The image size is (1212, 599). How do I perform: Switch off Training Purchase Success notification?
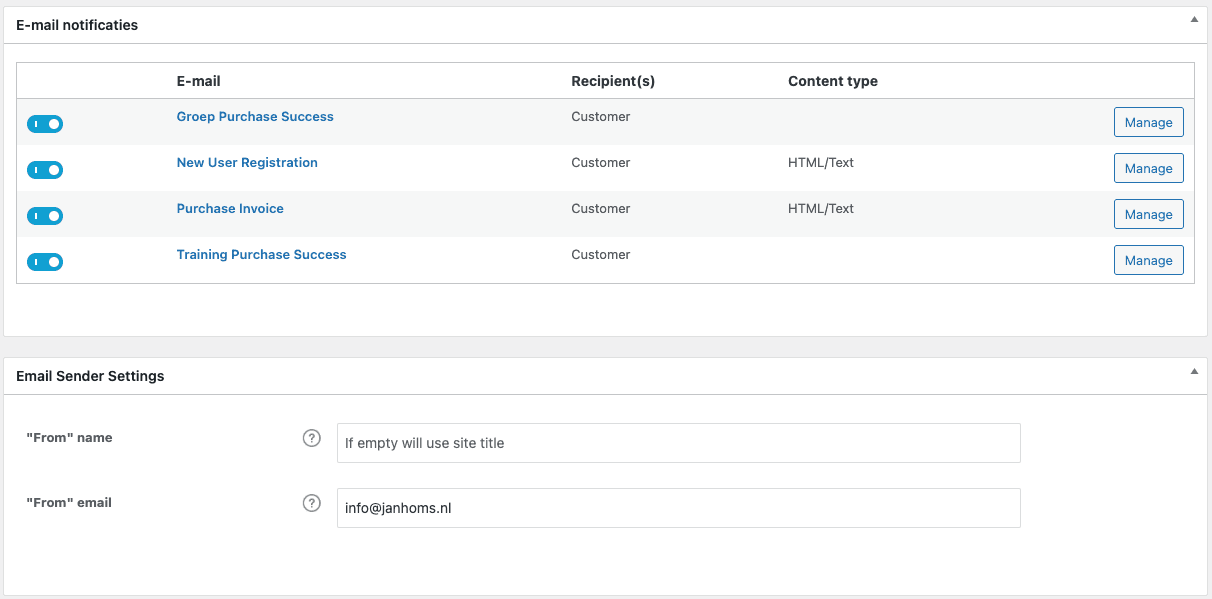coord(45,262)
